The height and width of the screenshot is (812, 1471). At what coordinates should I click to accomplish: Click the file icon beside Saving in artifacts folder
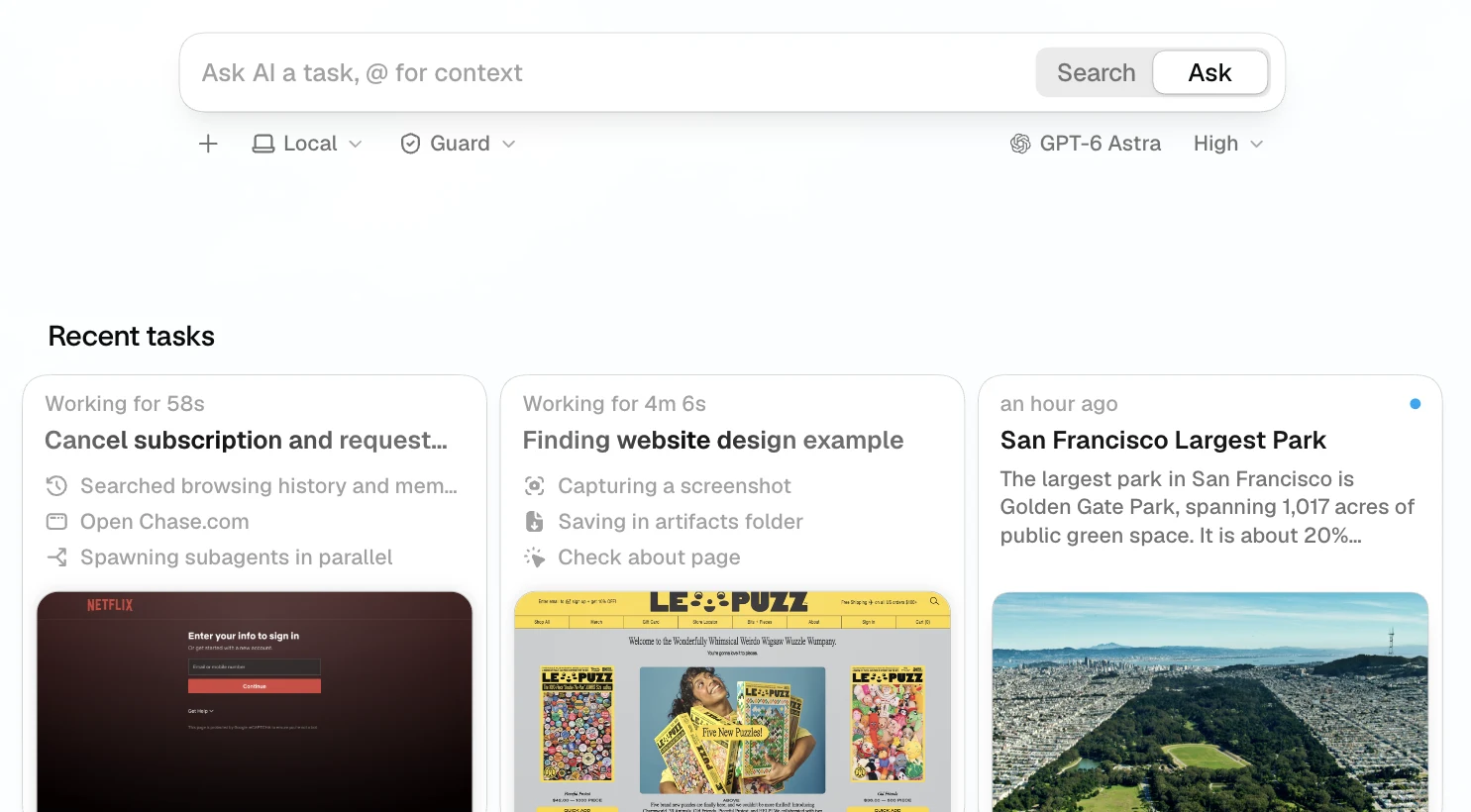pyautogui.click(x=535, y=522)
